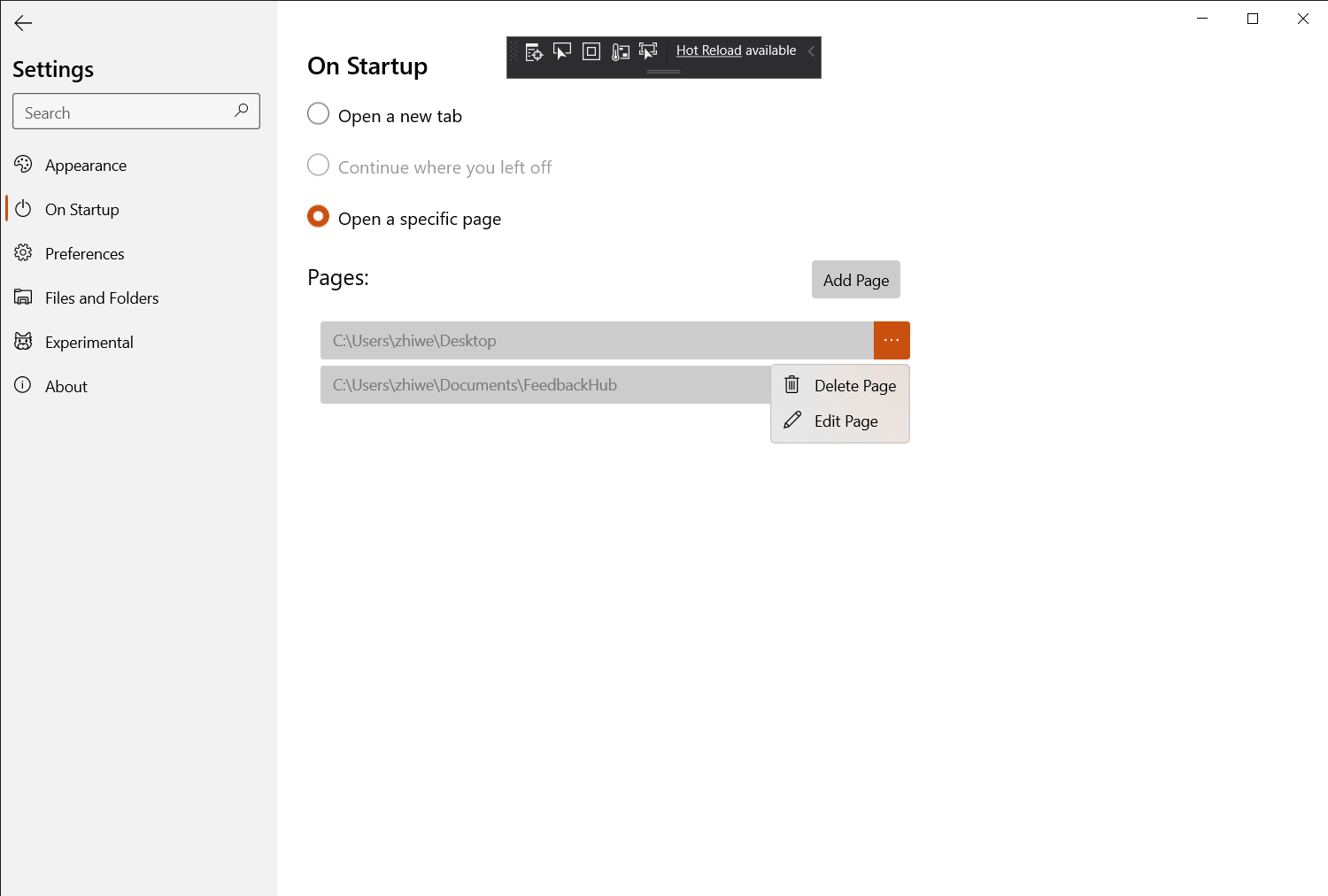Click the Experimental cat icon
The width and height of the screenshot is (1328, 896).
click(23, 341)
